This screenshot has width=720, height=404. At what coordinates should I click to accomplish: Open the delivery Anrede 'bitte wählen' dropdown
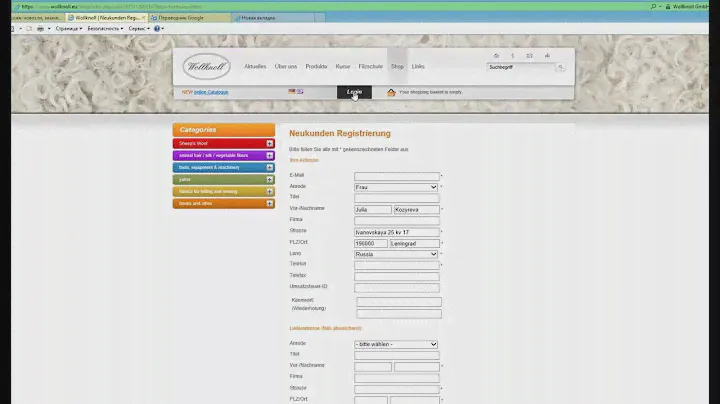pyautogui.click(x=396, y=344)
